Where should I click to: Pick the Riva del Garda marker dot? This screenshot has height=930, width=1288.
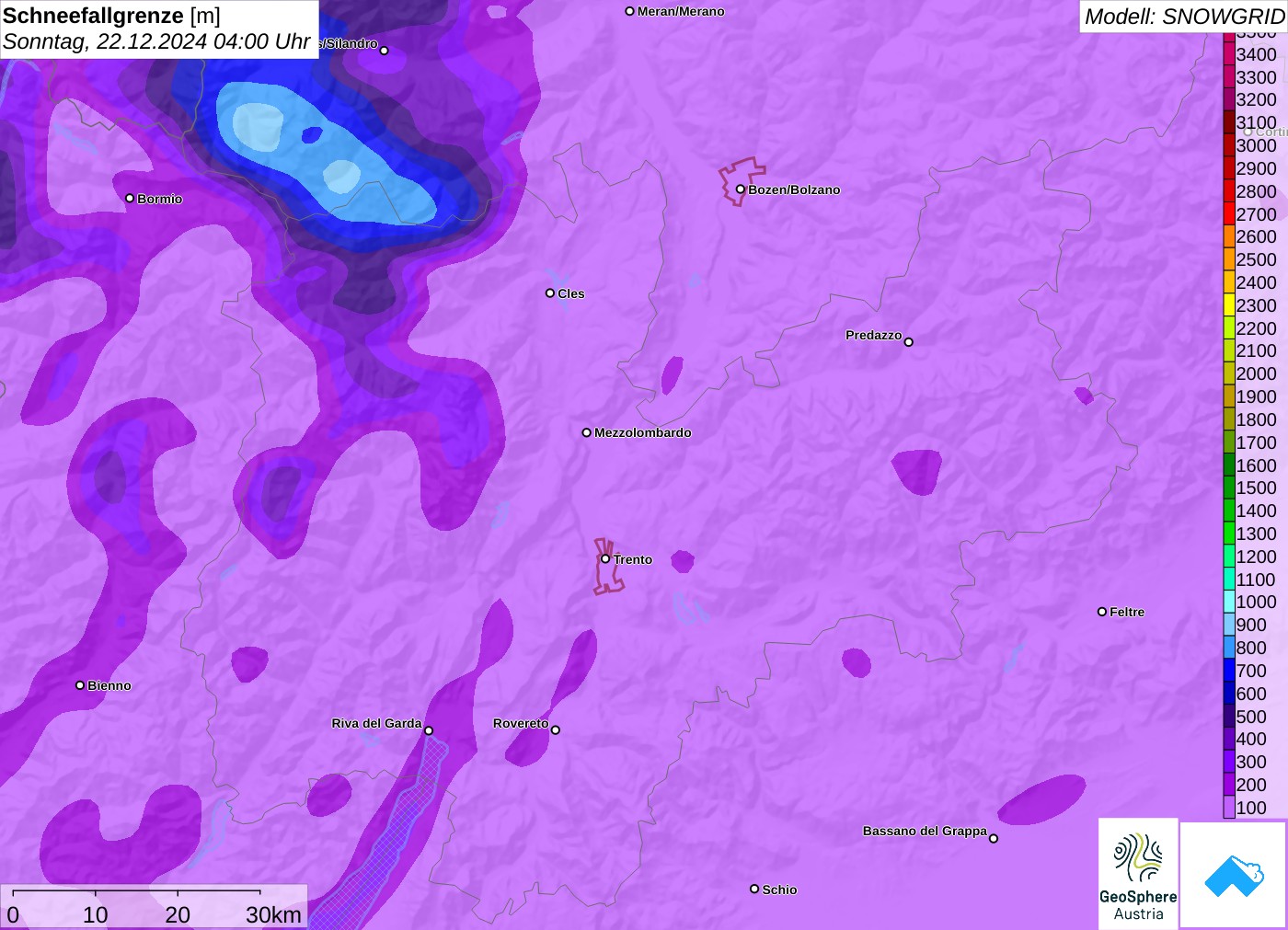tap(429, 730)
